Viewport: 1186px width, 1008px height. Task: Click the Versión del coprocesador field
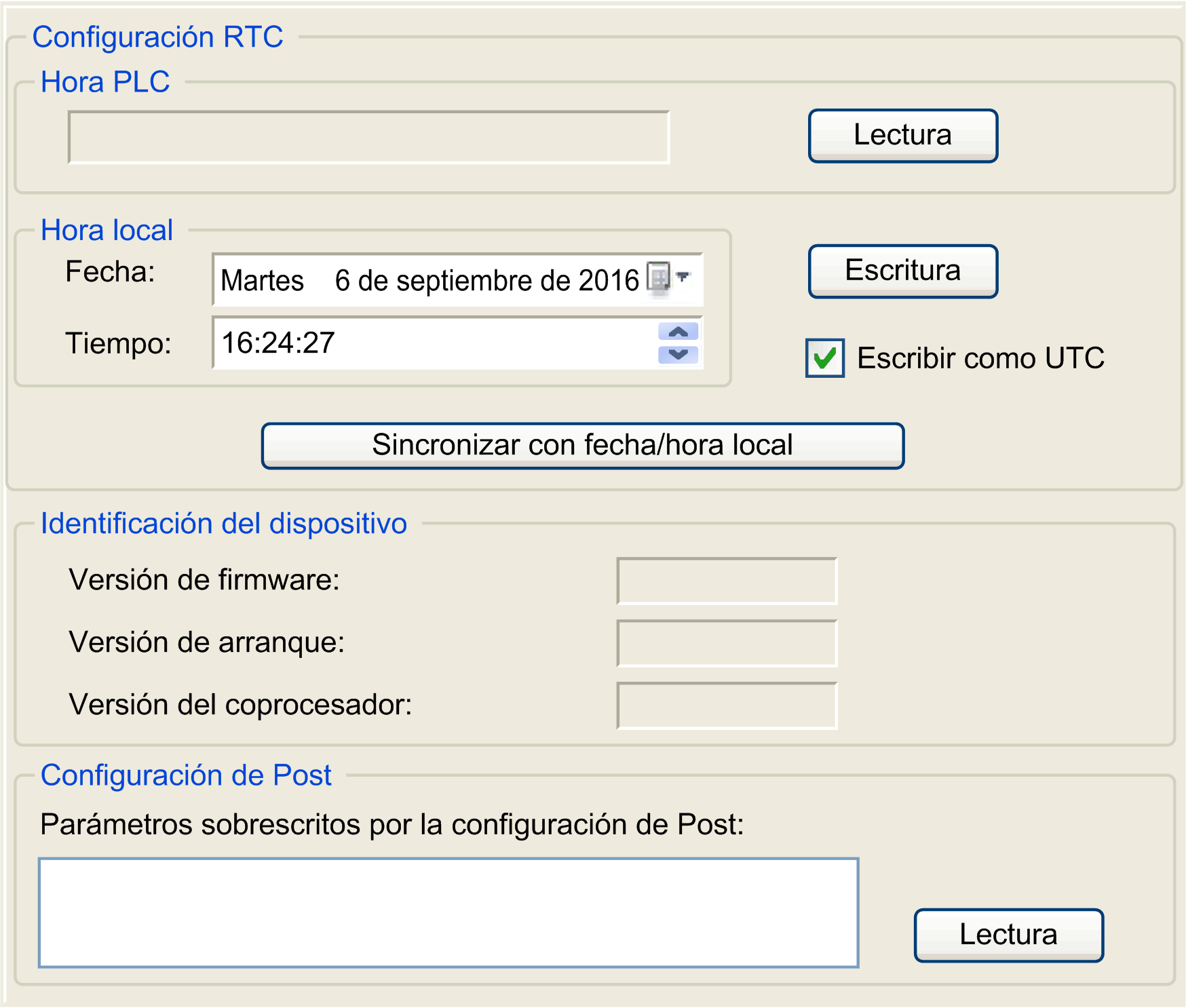[x=727, y=705]
